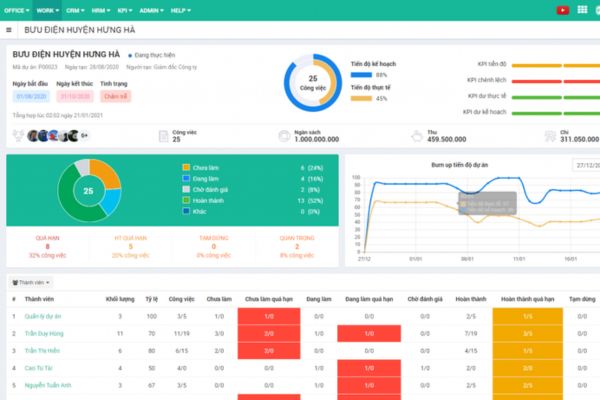
Task: Open member Nguyễn Tuấn Anh
Action: point(48,385)
